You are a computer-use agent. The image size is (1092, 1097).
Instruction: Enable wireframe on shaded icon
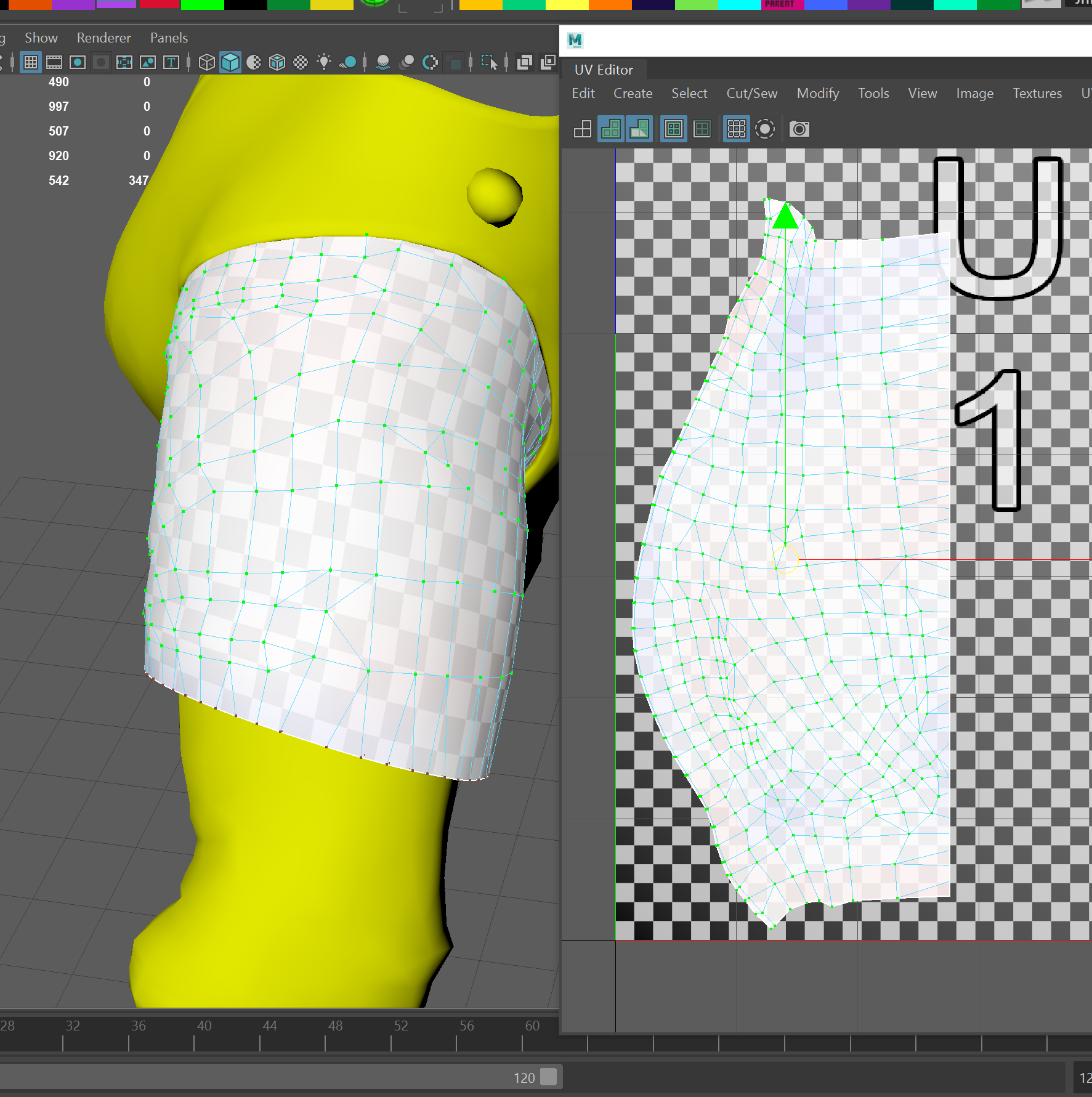pyautogui.click(x=277, y=62)
